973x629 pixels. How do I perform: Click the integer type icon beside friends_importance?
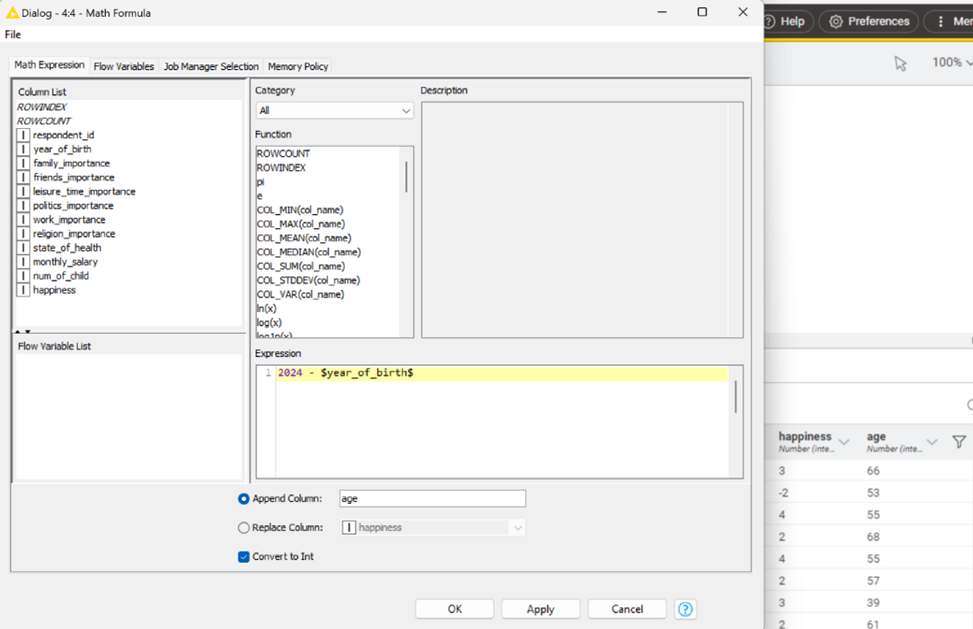(23, 177)
